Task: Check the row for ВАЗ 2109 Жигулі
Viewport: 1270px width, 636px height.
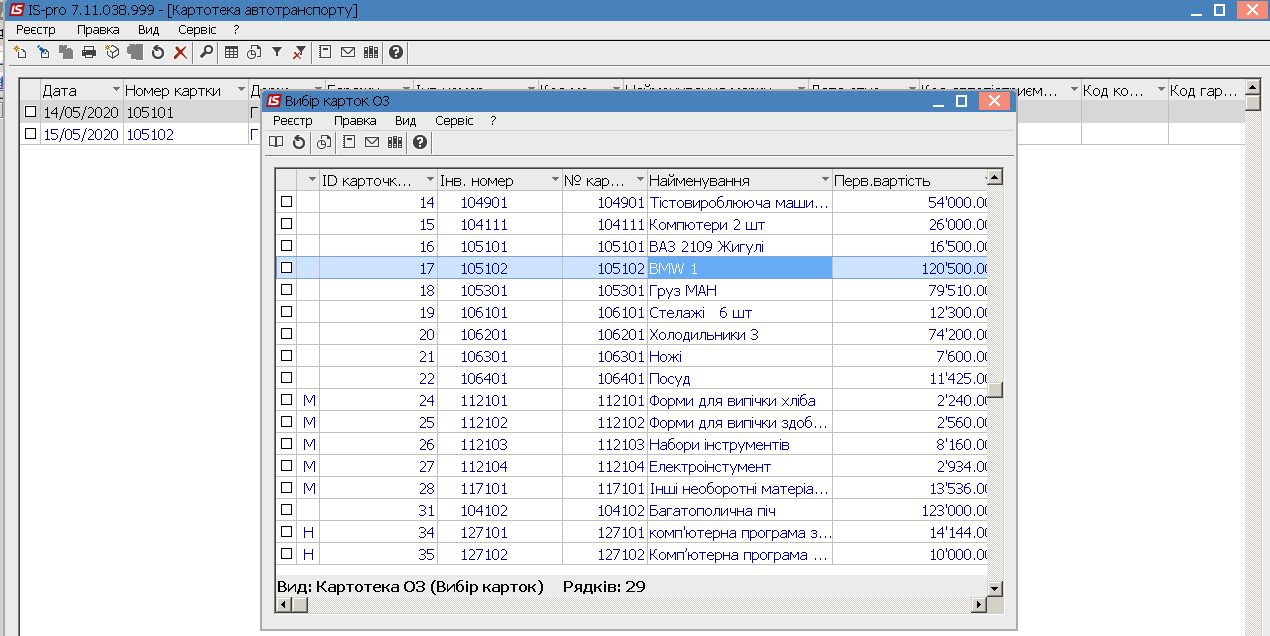Action: tap(286, 246)
